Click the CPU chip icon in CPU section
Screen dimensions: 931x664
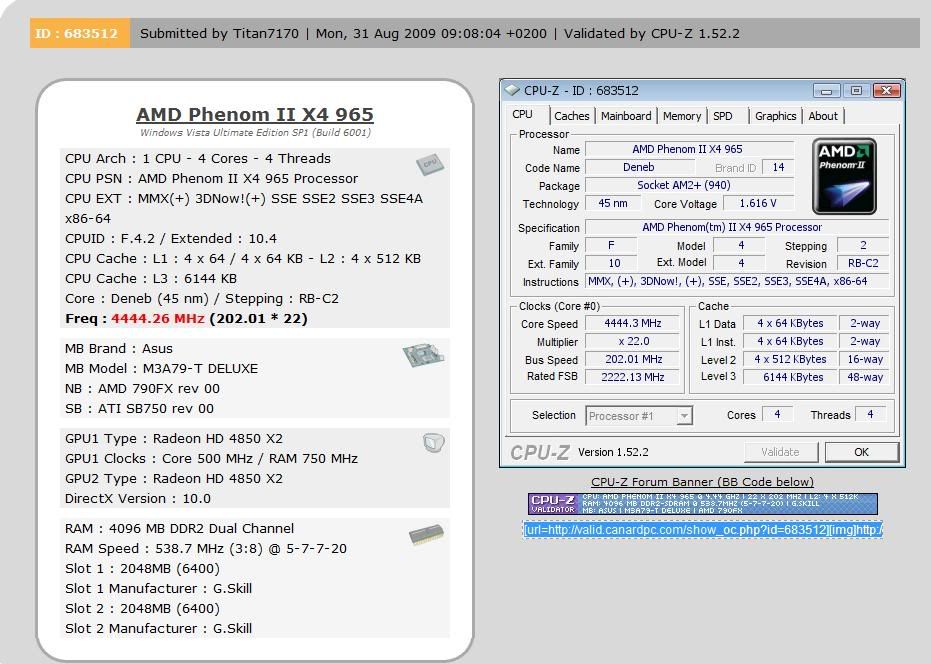point(430,165)
